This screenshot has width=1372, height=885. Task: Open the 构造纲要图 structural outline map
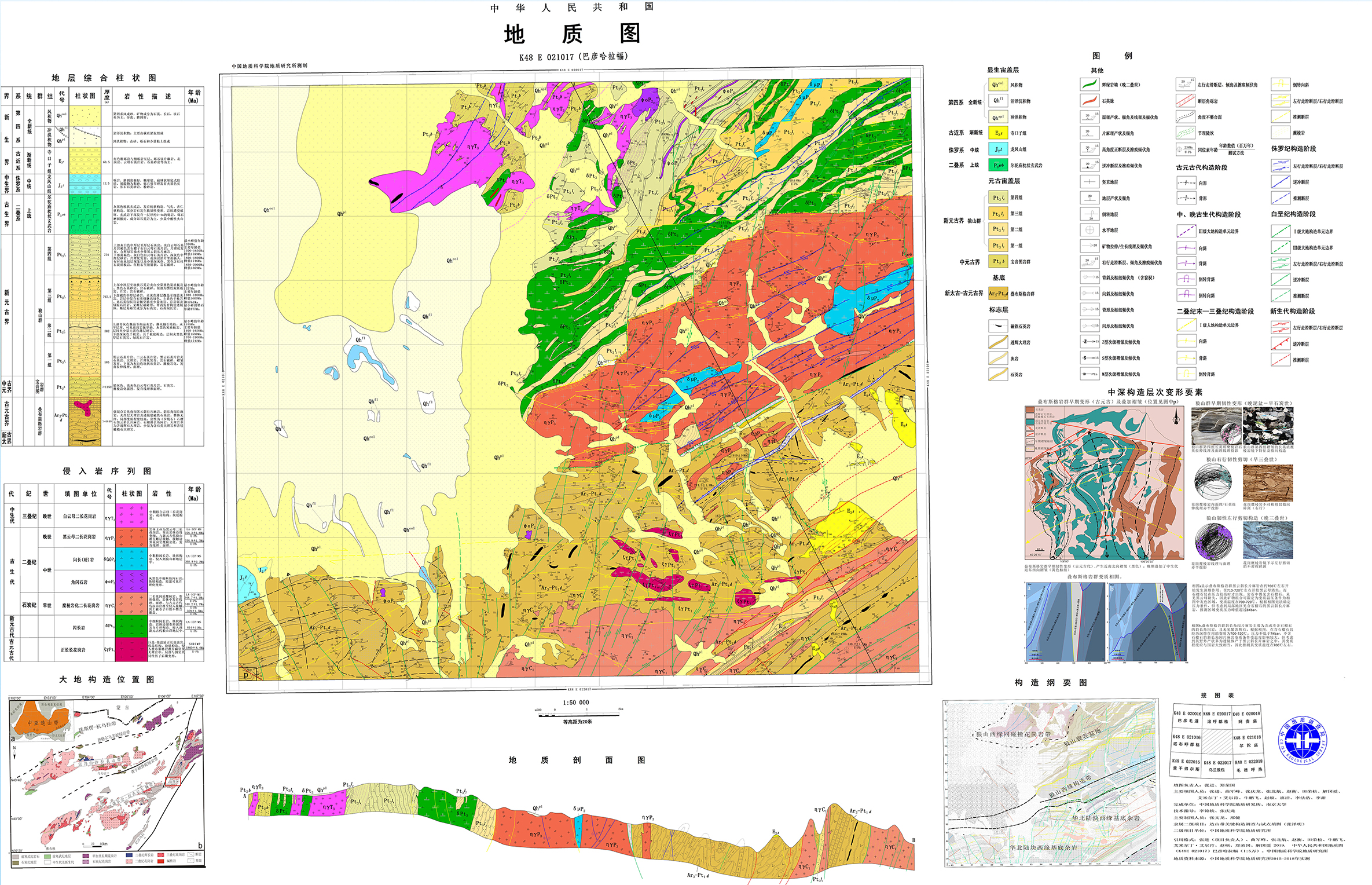tap(1051, 782)
